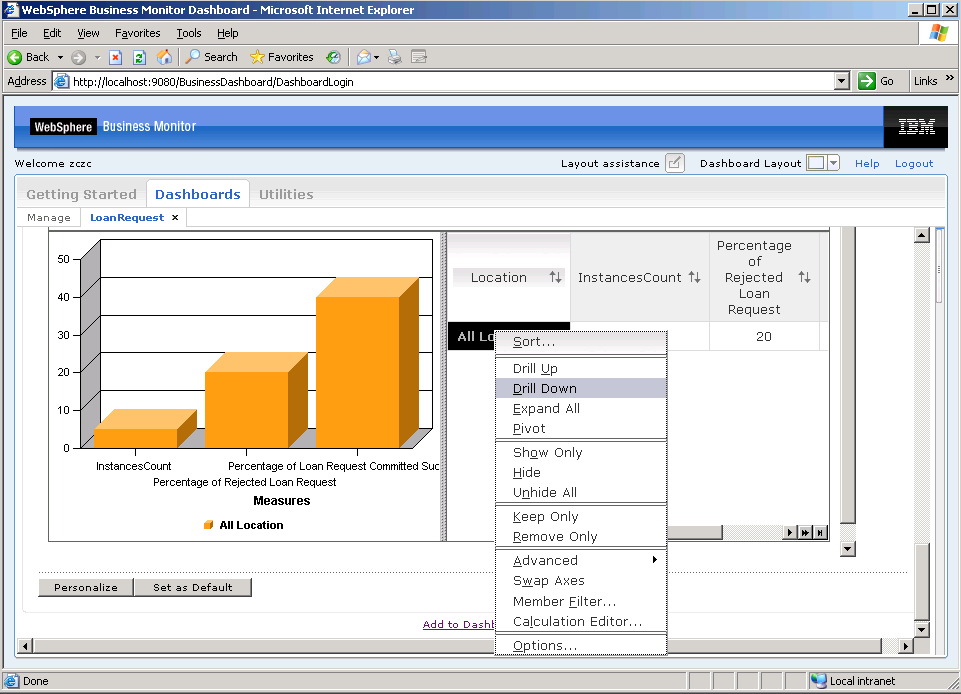Image resolution: width=961 pixels, height=694 pixels.
Task: Open the Favorites menu in the menu bar
Action: 138,33
